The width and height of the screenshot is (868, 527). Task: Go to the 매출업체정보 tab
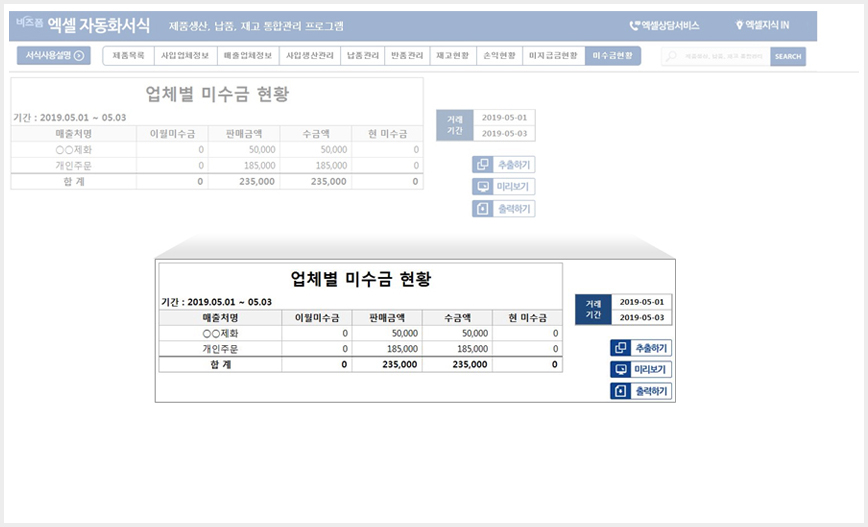point(248,56)
